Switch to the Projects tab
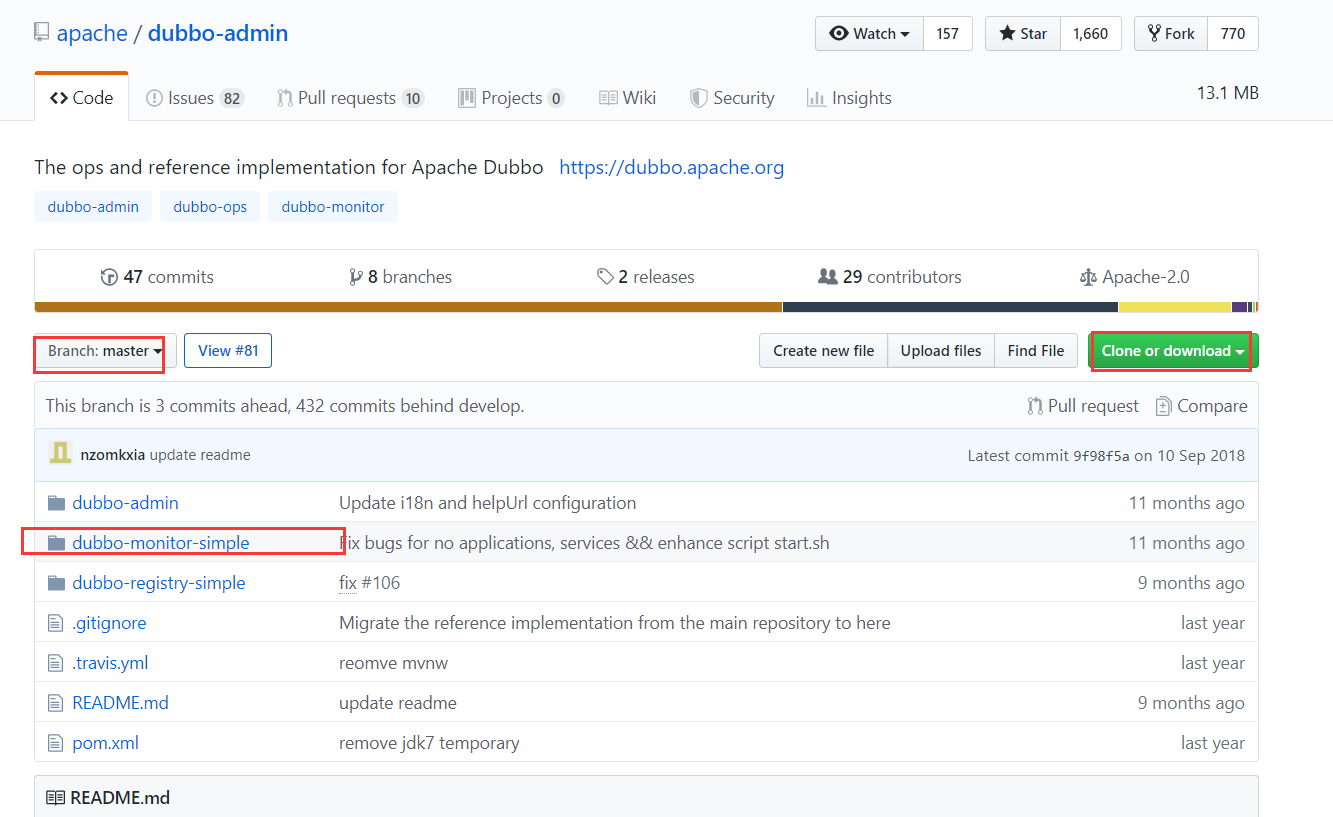Viewport: 1333px width, 817px height. pos(511,98)
